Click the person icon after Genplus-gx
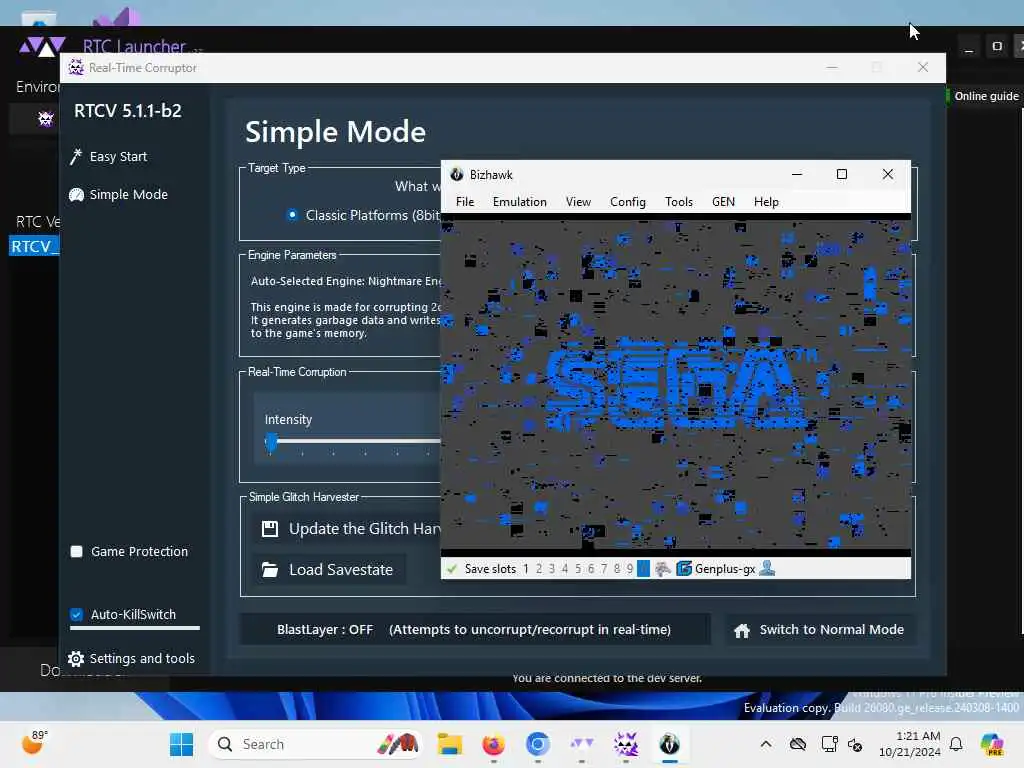This screenshot has height=768, width=1024. pos(767,569)
